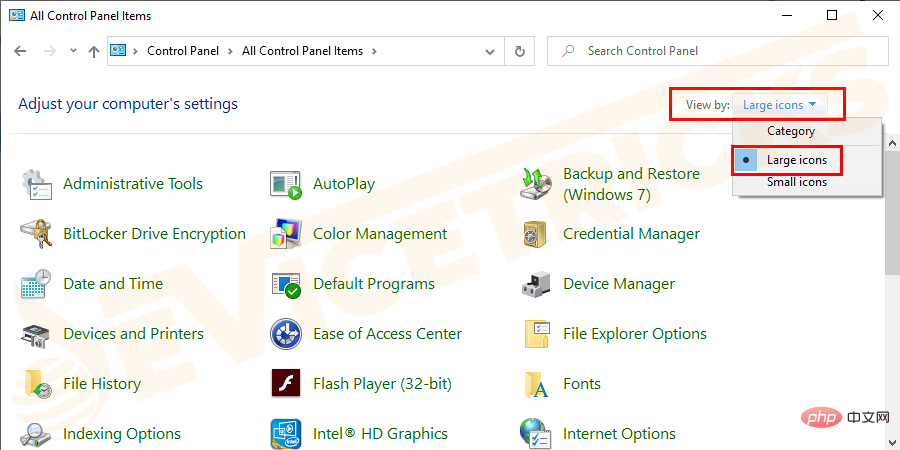Click the File Explorer Options icon

(x=536, y=334)
